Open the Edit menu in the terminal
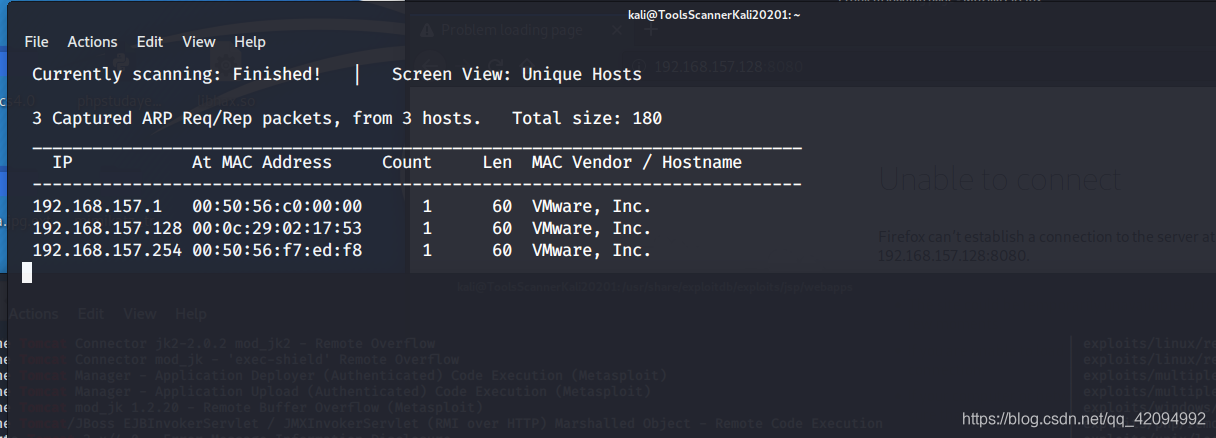 [x=150, y=42]
